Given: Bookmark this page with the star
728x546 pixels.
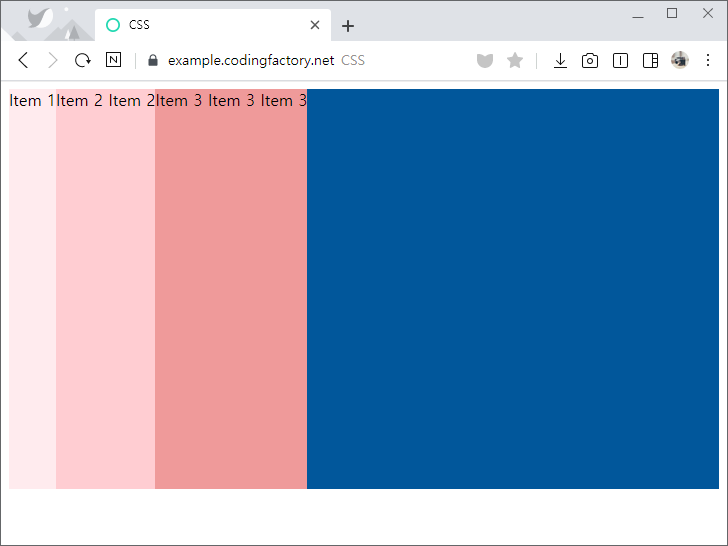Looking at the screenshot, I should pos(515,61).
